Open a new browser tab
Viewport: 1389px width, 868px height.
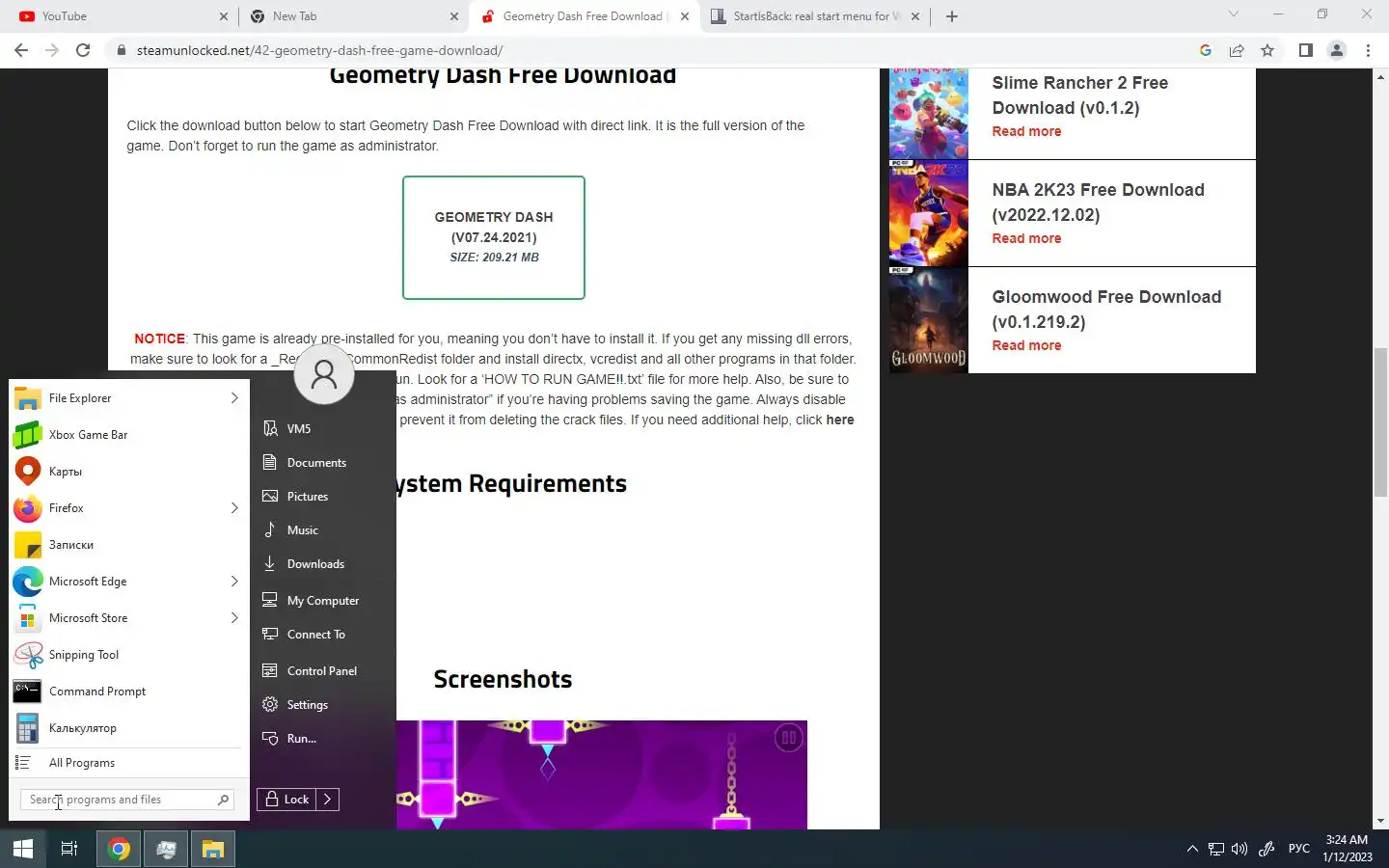click(x=952, y=16)
